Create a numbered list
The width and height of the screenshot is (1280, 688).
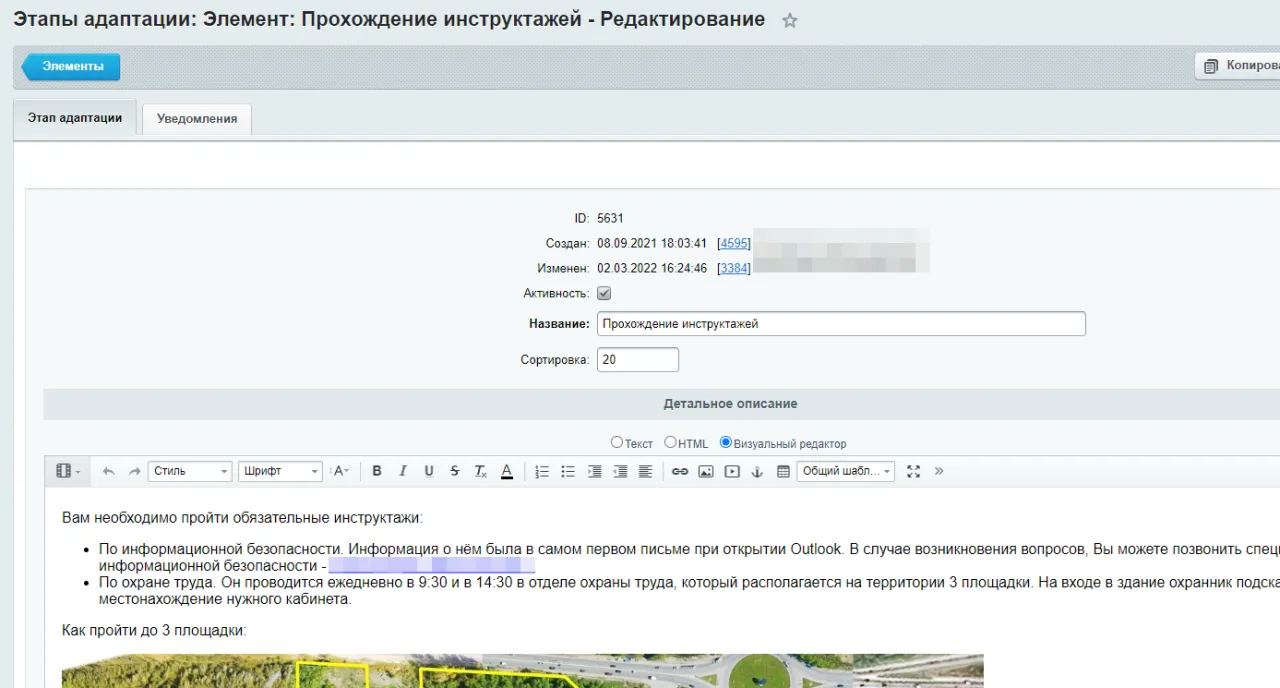coord(541,471)
